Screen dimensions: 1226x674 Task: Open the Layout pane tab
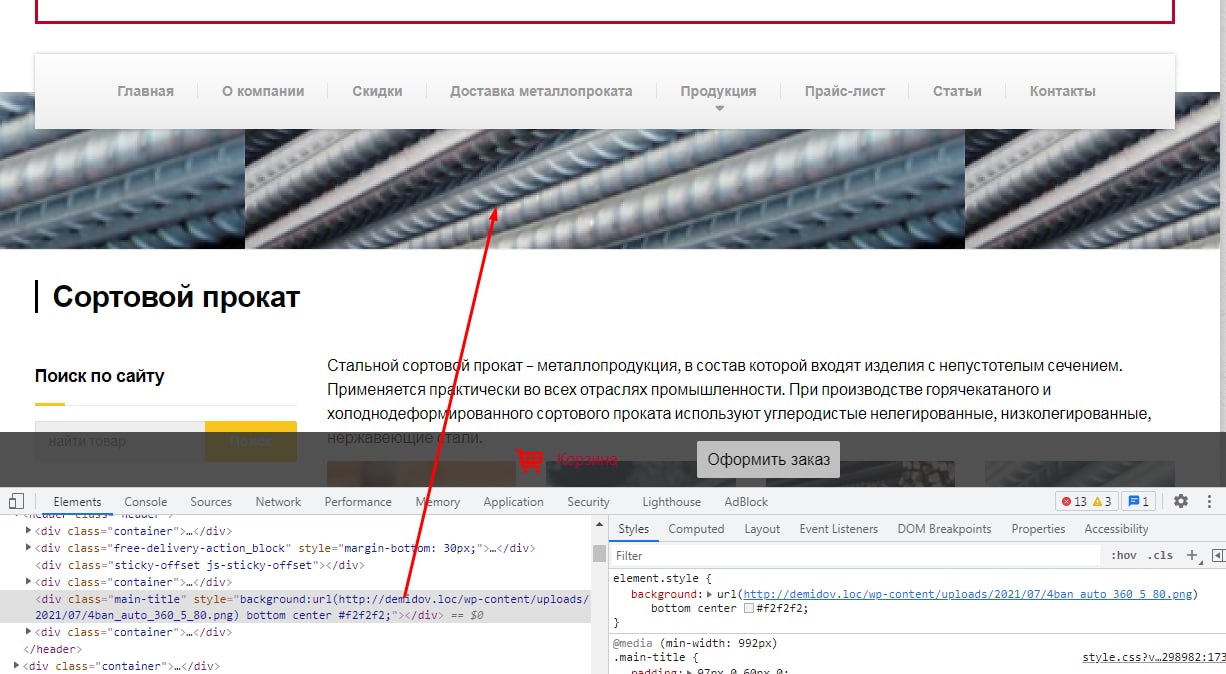[x=762, y=529]
